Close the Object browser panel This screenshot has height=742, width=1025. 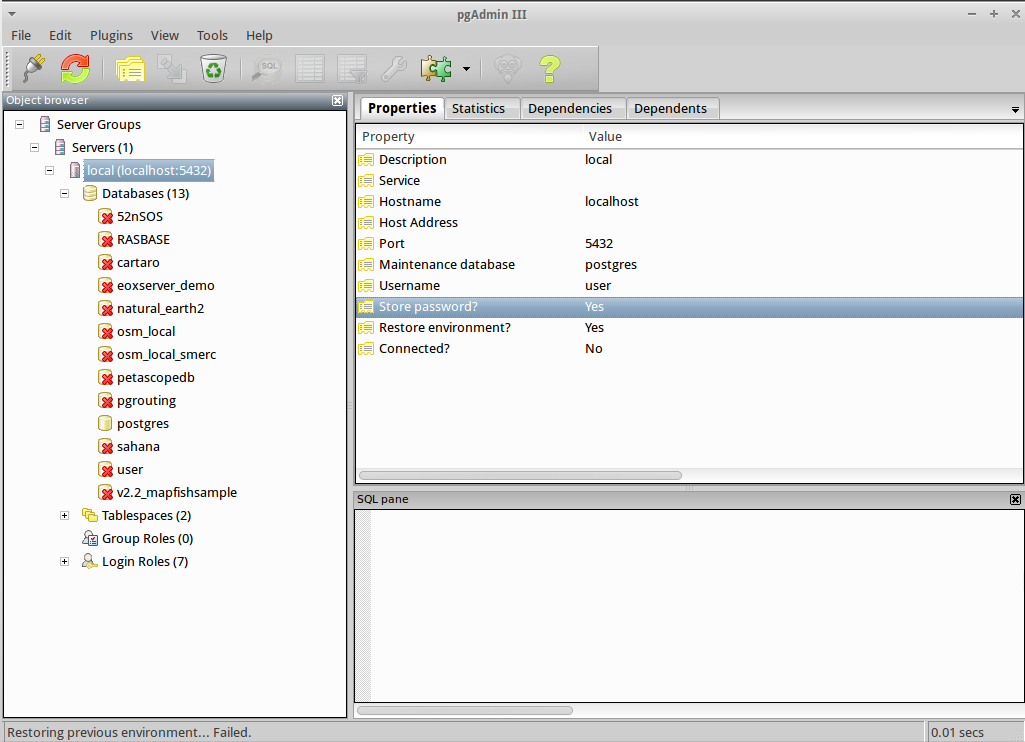click(x=337, y=100)
